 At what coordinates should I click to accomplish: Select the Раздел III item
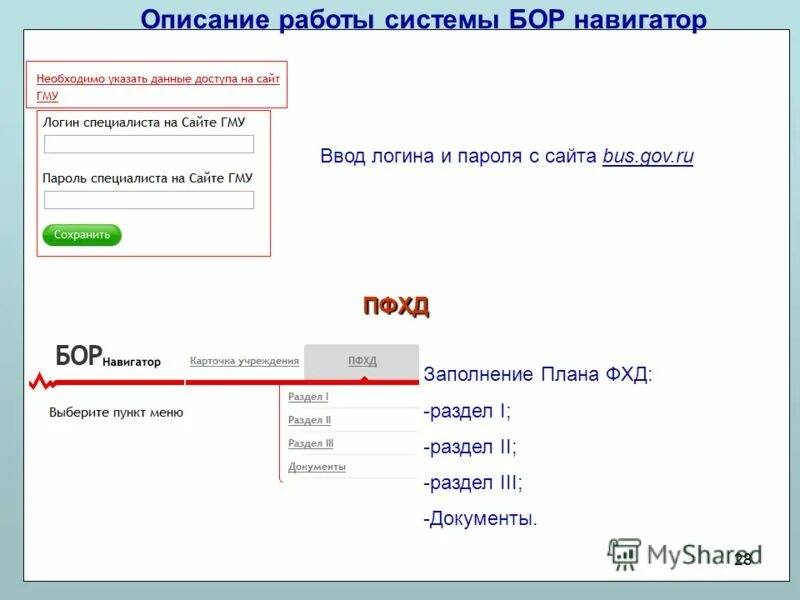pos(313,443)
